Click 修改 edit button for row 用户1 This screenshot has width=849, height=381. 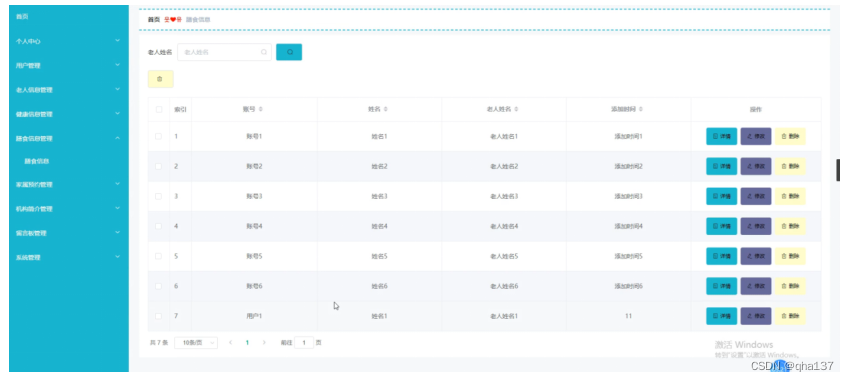756,316
